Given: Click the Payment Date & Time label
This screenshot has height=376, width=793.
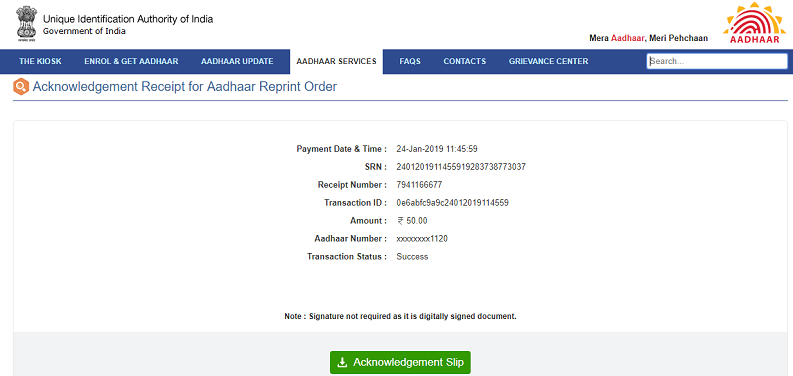Looking at the screenshot, I should point(341,149).
